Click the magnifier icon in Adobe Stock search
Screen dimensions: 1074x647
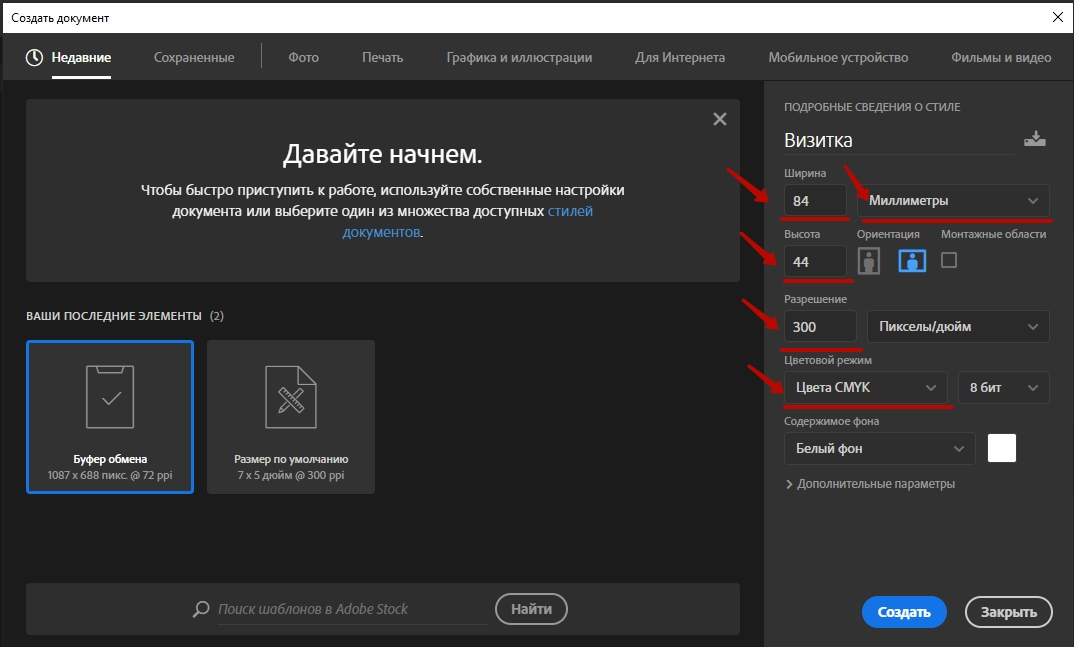click(201, 609)
